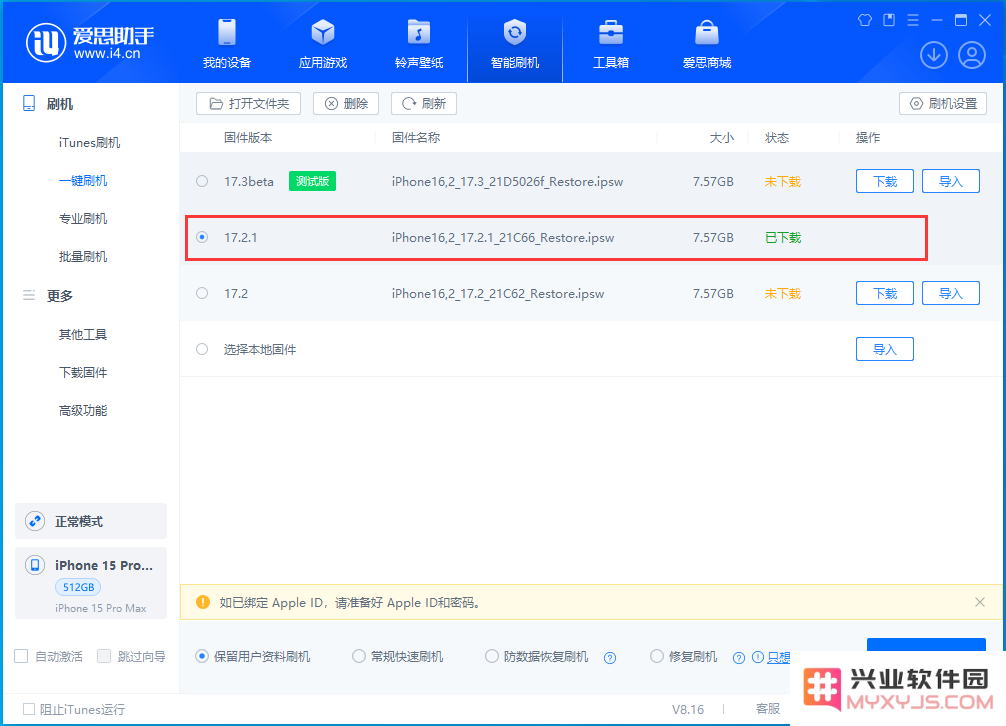Open the title bar list menu icon
The width and height of the screenshot is (1006, 726).
pos(913,20)
